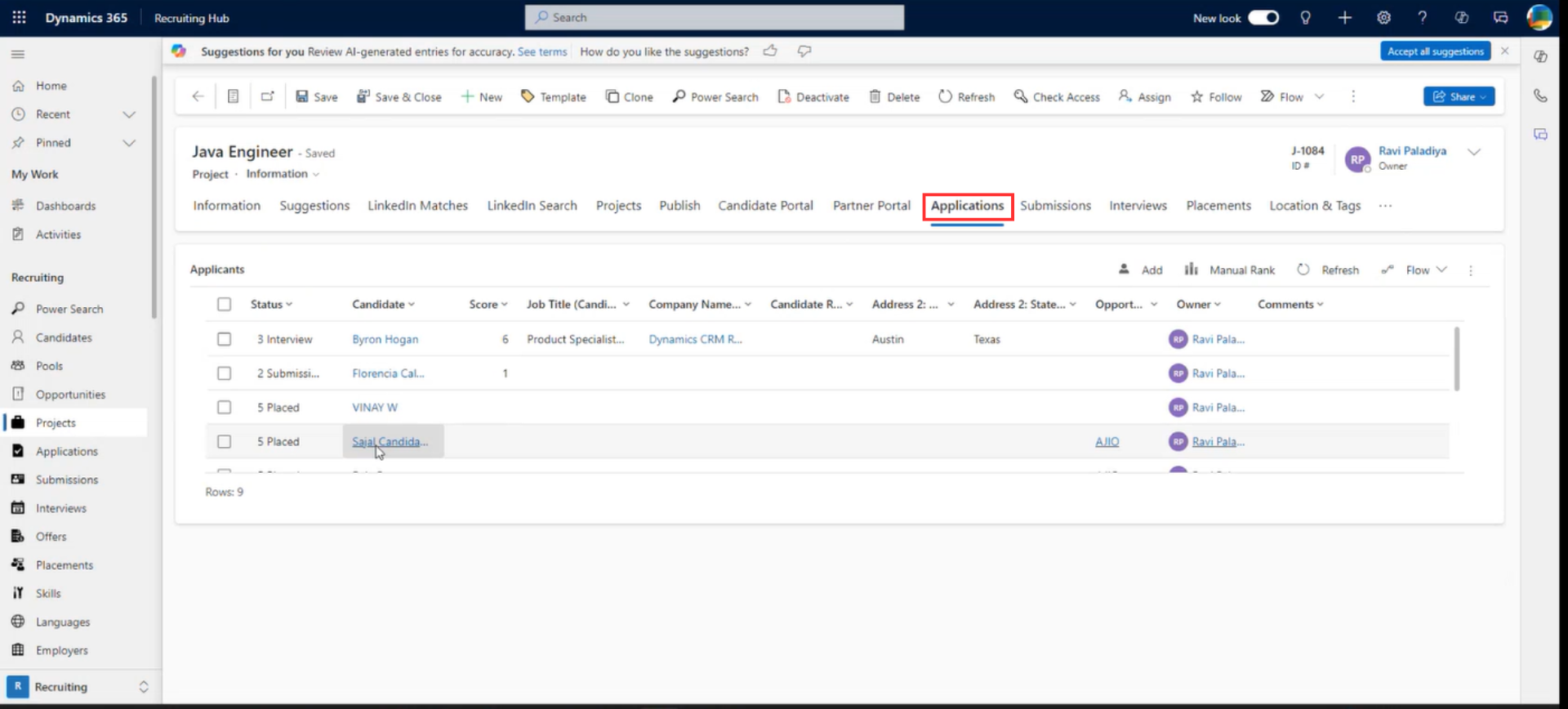Screen dimensions: 1568x709
Task: Open the Florencia Cal... candidate link
Action: (388, 373)
